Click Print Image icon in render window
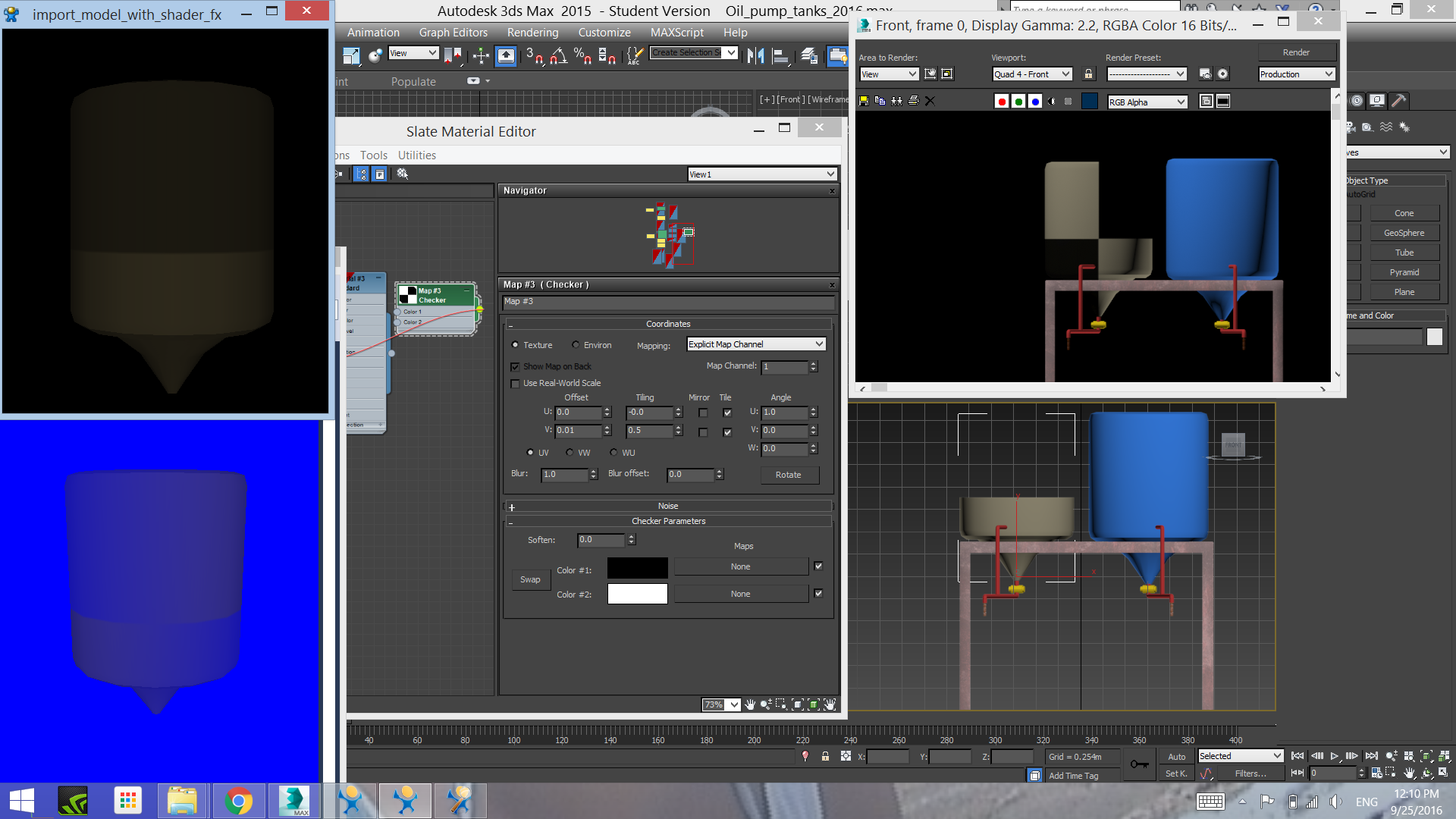Screen dimensions: 1456x819 pyautogui.click(x=913, y=101)
